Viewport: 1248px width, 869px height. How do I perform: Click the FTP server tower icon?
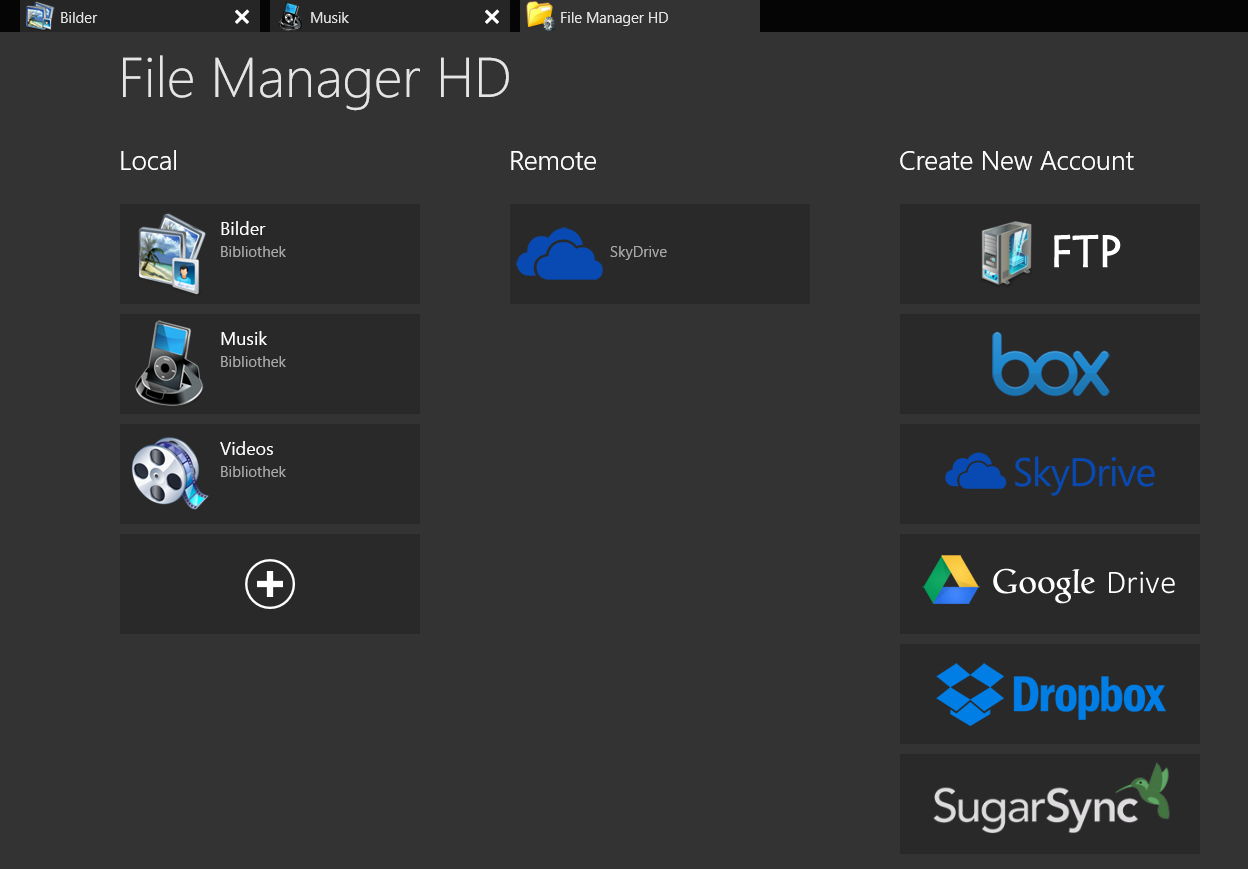coord(1007,253)
